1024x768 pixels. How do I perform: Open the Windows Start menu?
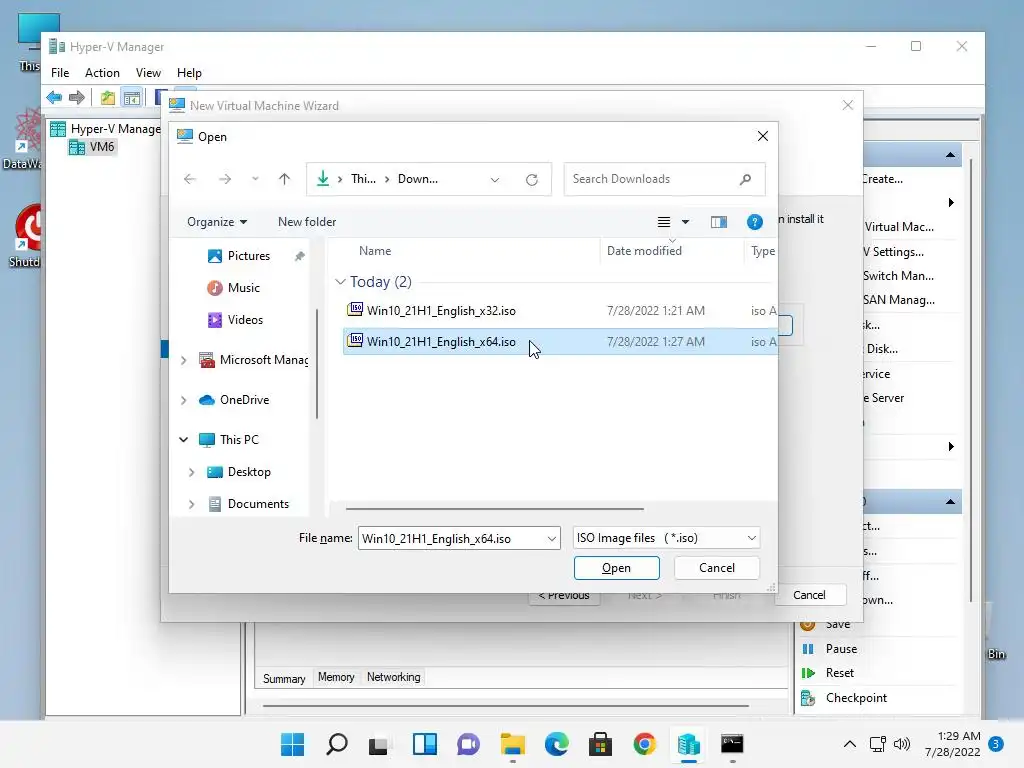click(293, 744)
